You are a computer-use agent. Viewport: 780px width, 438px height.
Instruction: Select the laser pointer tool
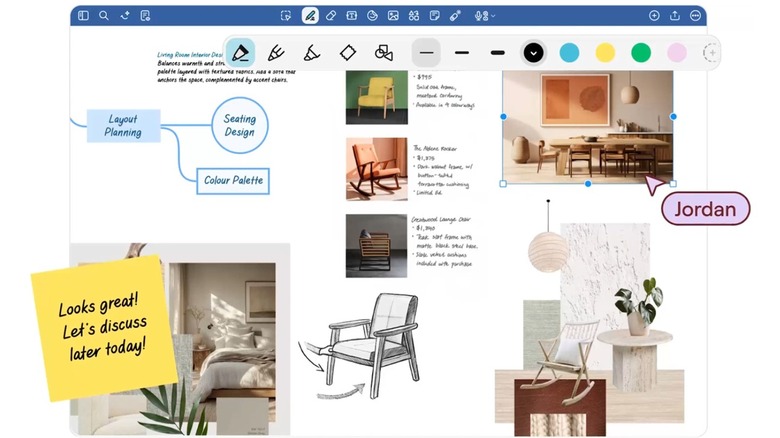pyautogui.click(x=455, y=16)
